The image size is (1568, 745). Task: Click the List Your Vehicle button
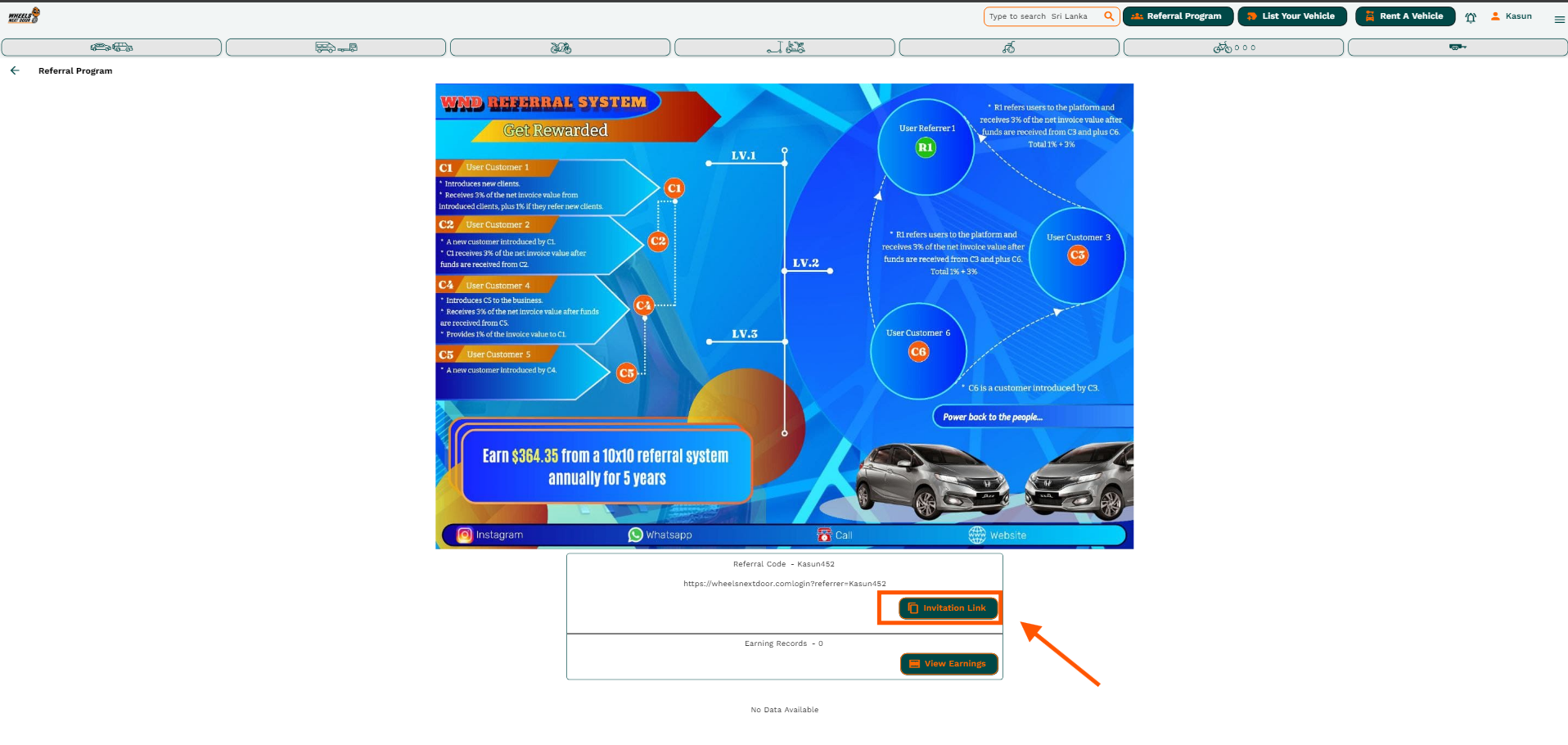[x=1291, y=16]
